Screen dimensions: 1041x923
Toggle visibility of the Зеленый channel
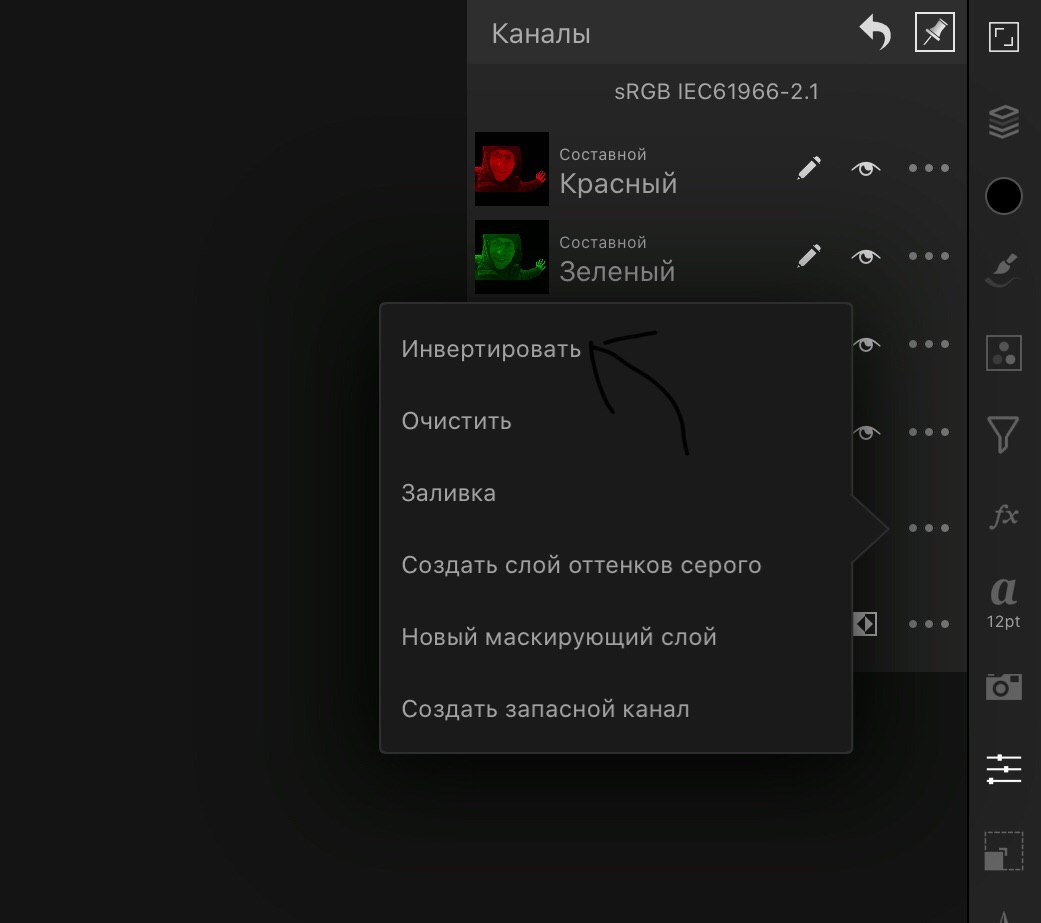866,256
